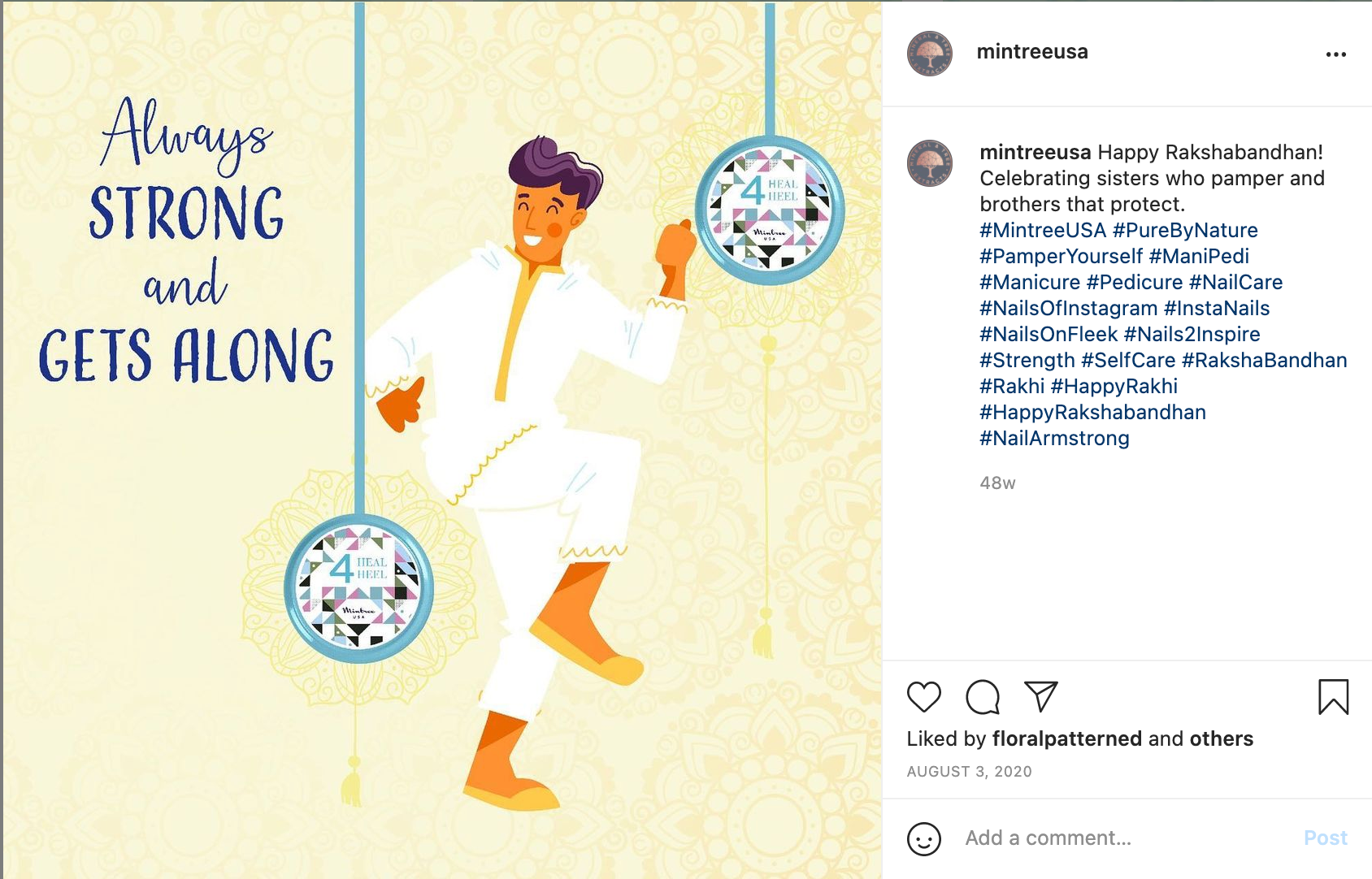Like the post with the heart icon
This screenshot has height=879, width=1372.
(924, 697)
